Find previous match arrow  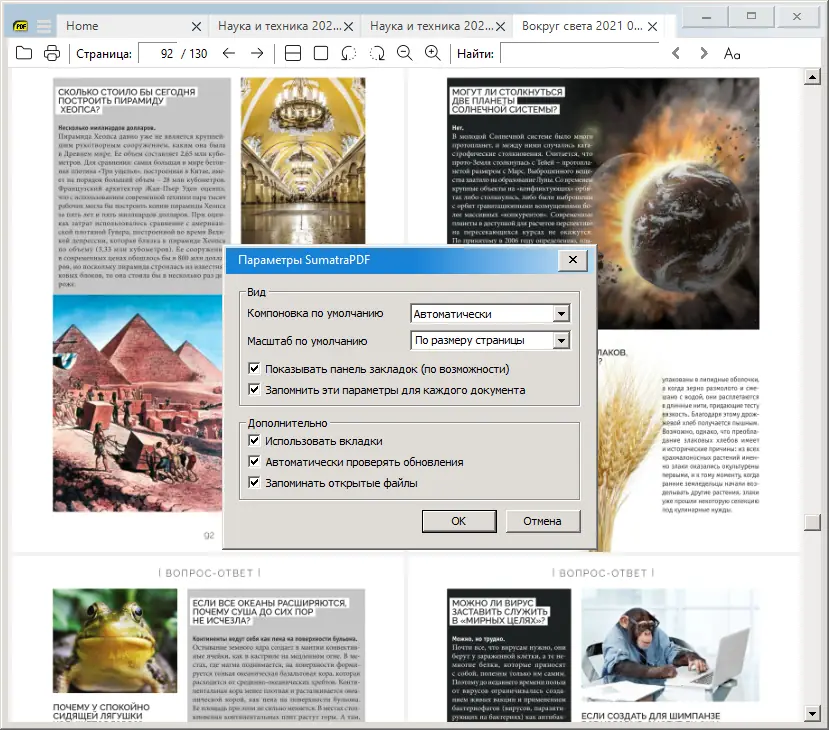pos(676,53)
